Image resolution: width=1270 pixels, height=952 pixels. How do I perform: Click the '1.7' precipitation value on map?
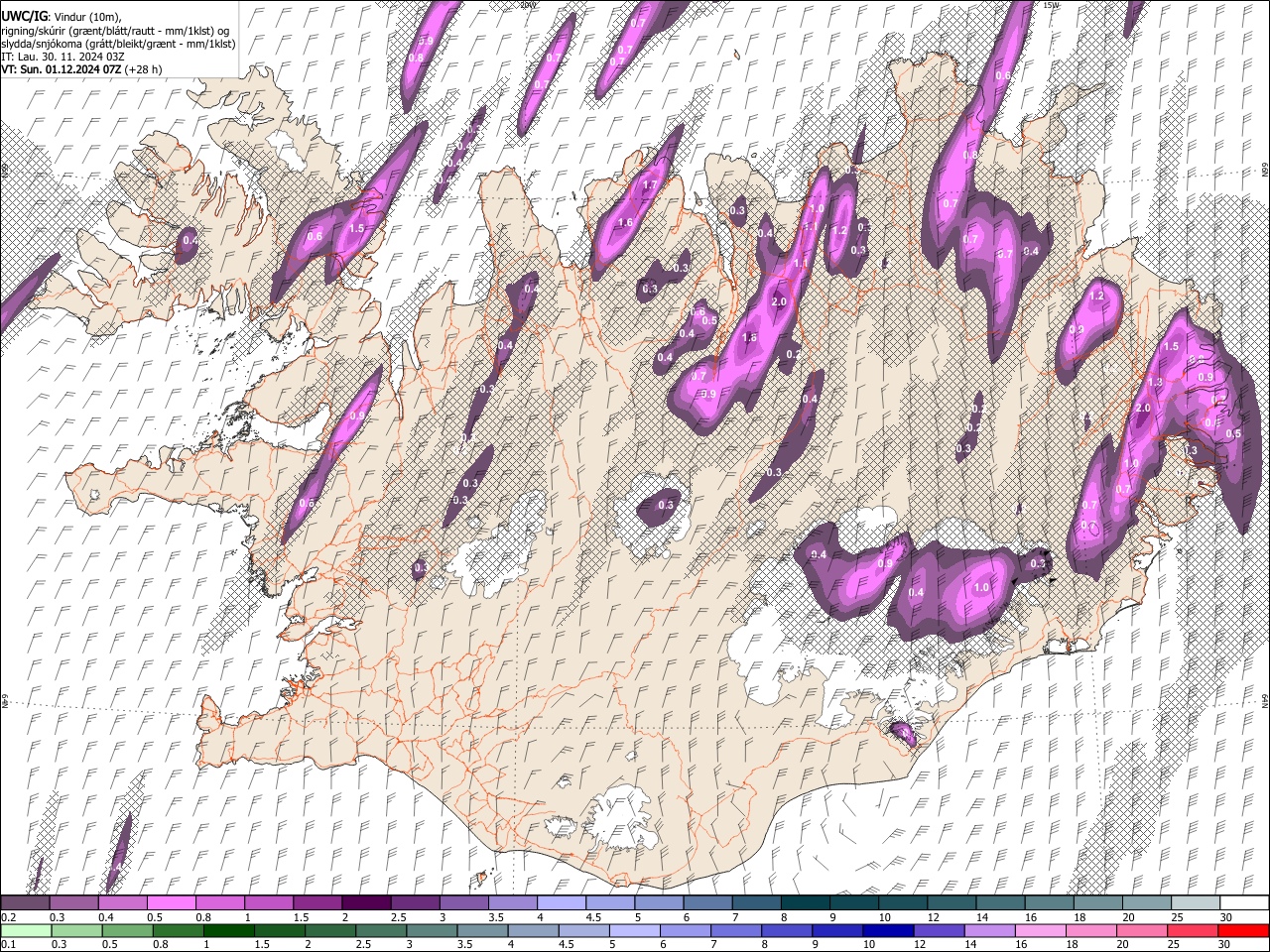point(651,185)
